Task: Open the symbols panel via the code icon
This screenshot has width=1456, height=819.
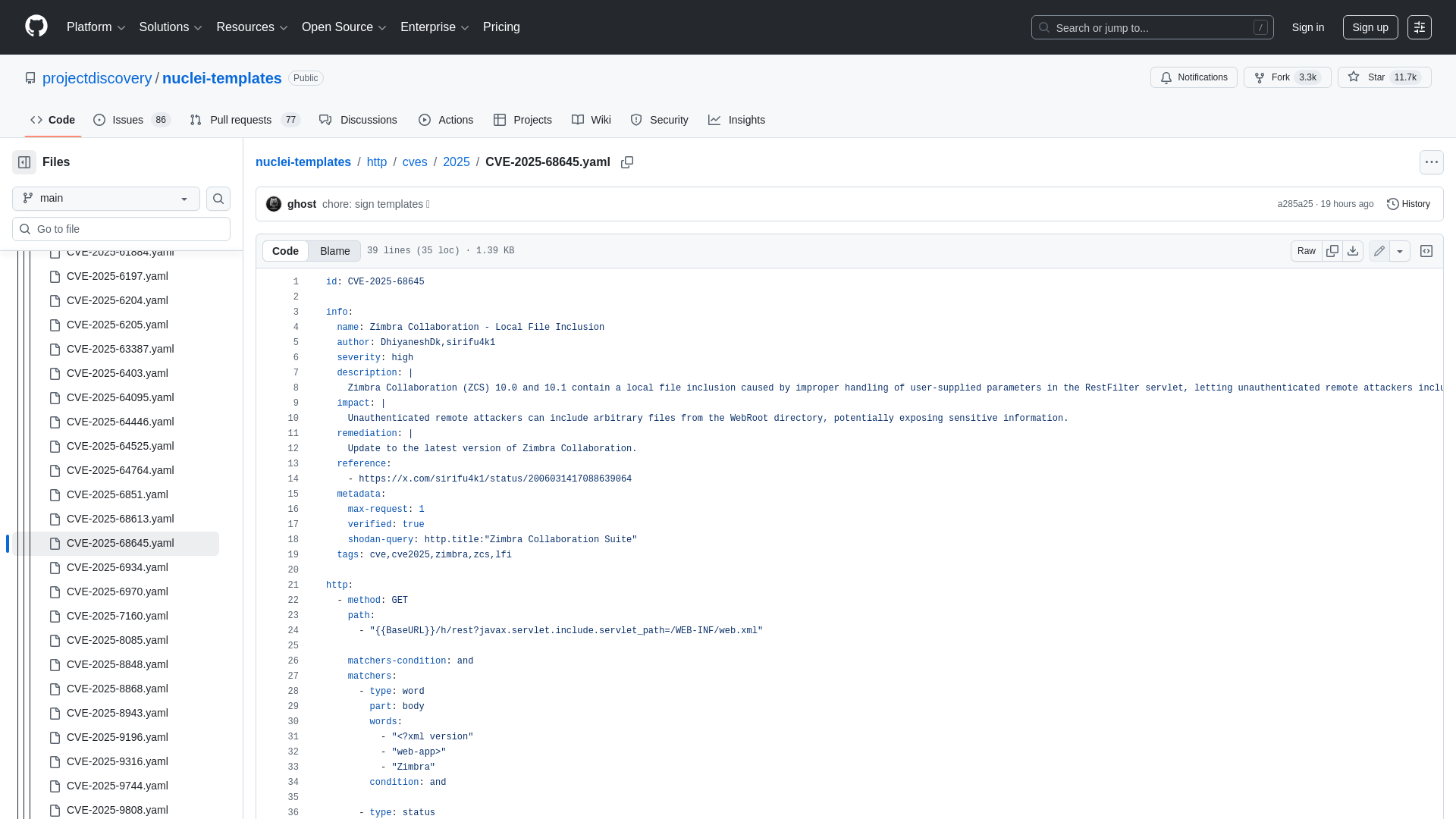Action: [x=1426, y=250]
